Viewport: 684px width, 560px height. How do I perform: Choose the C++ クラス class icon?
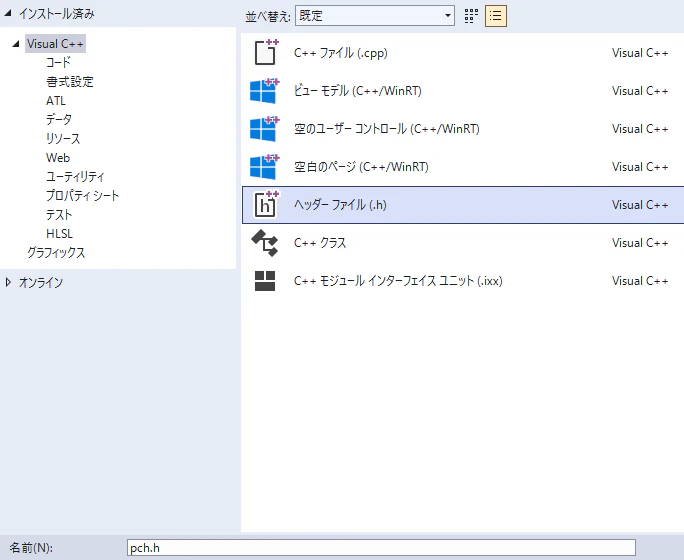[265, 243]
